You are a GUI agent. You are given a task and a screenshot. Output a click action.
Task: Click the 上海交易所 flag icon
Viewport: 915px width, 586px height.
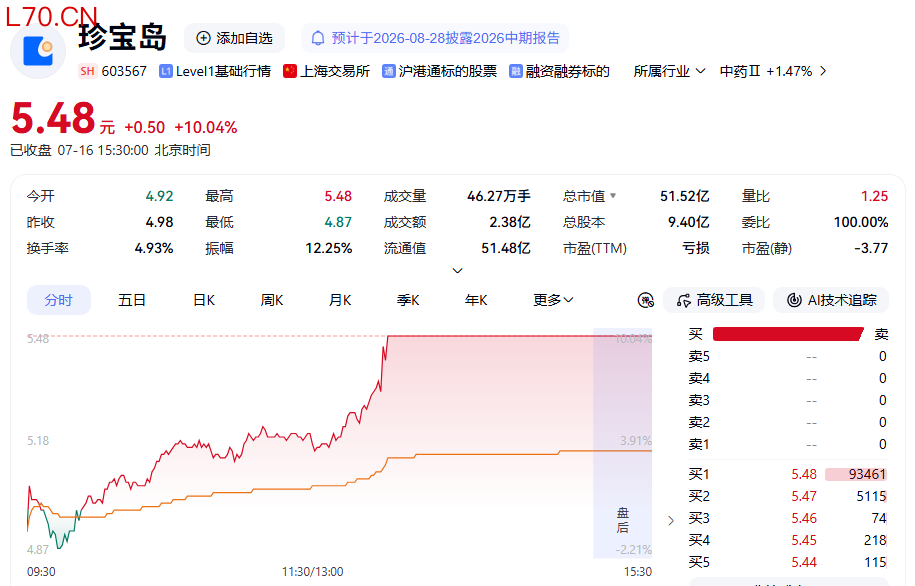(289, 71)
